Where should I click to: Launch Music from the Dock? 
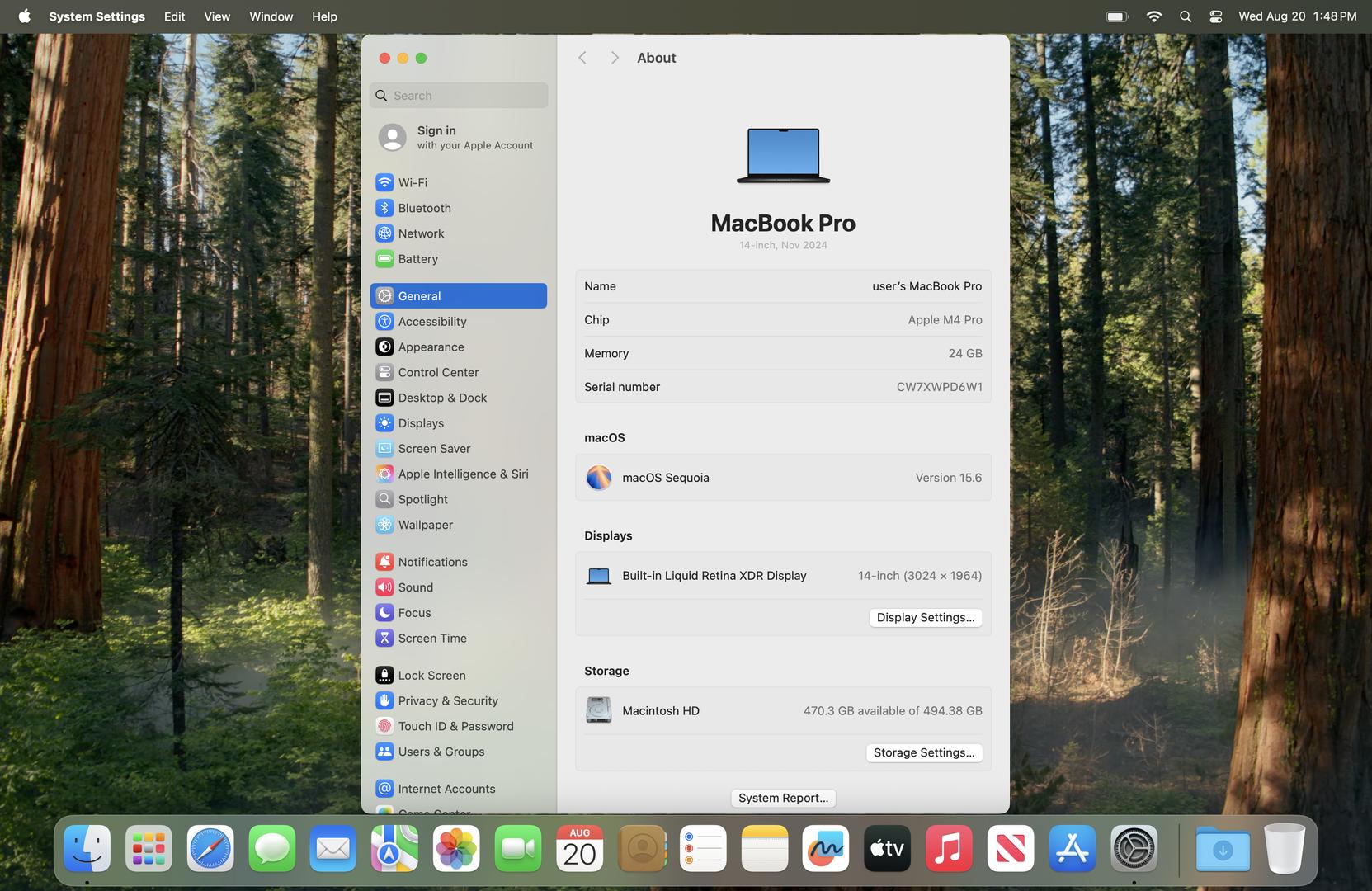click(x=949, y=848)
